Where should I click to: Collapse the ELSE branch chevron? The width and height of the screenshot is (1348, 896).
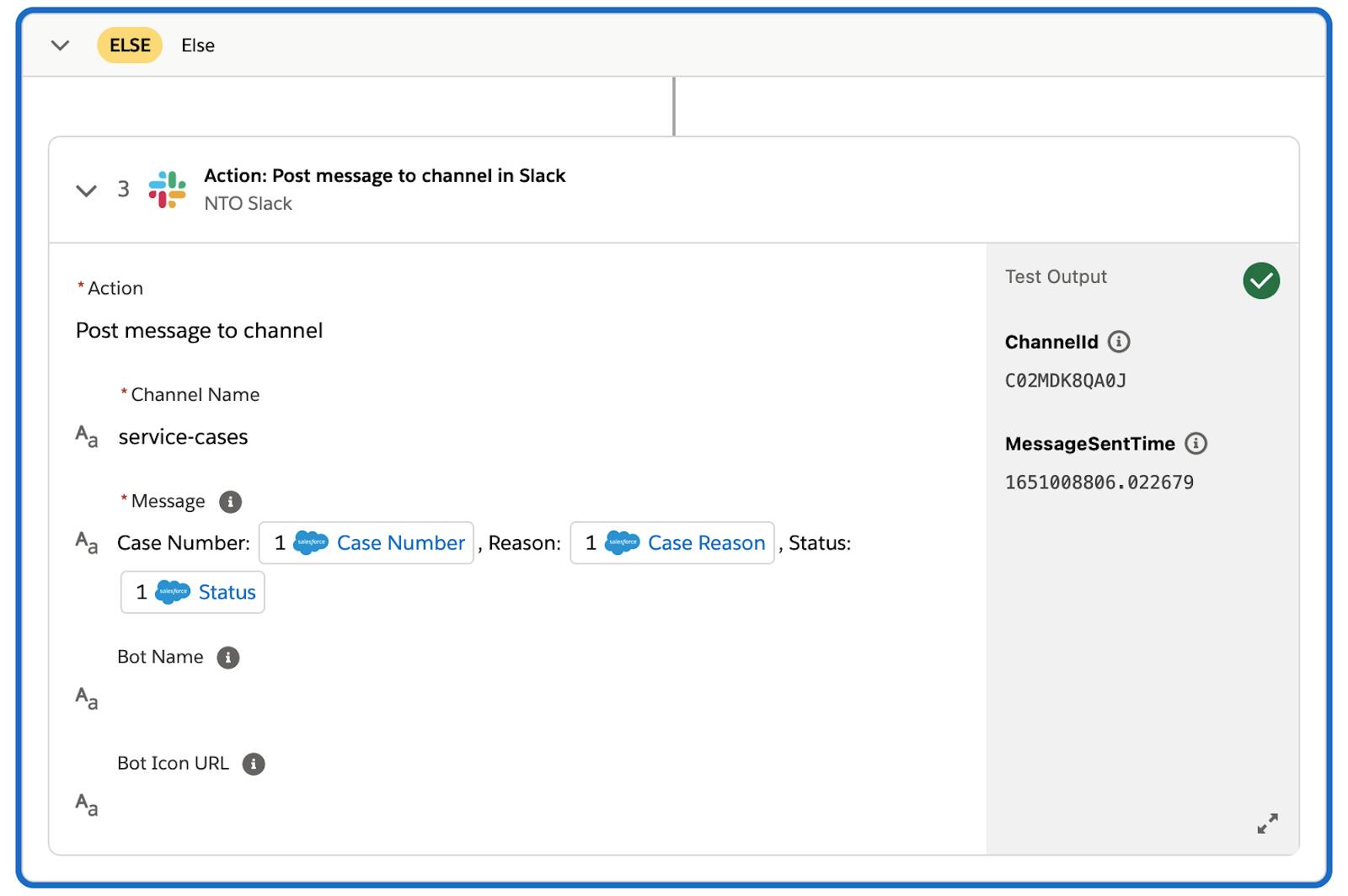pyautogui.click(x=60, y=45)
